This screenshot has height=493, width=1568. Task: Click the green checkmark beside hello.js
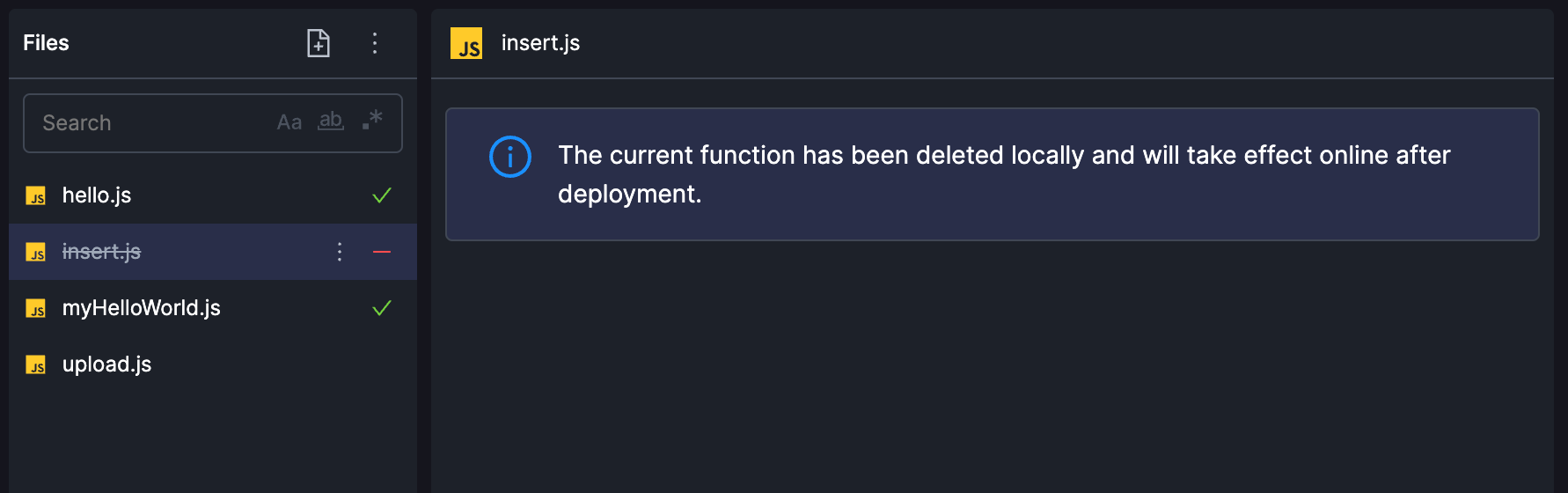coord(382,195)
